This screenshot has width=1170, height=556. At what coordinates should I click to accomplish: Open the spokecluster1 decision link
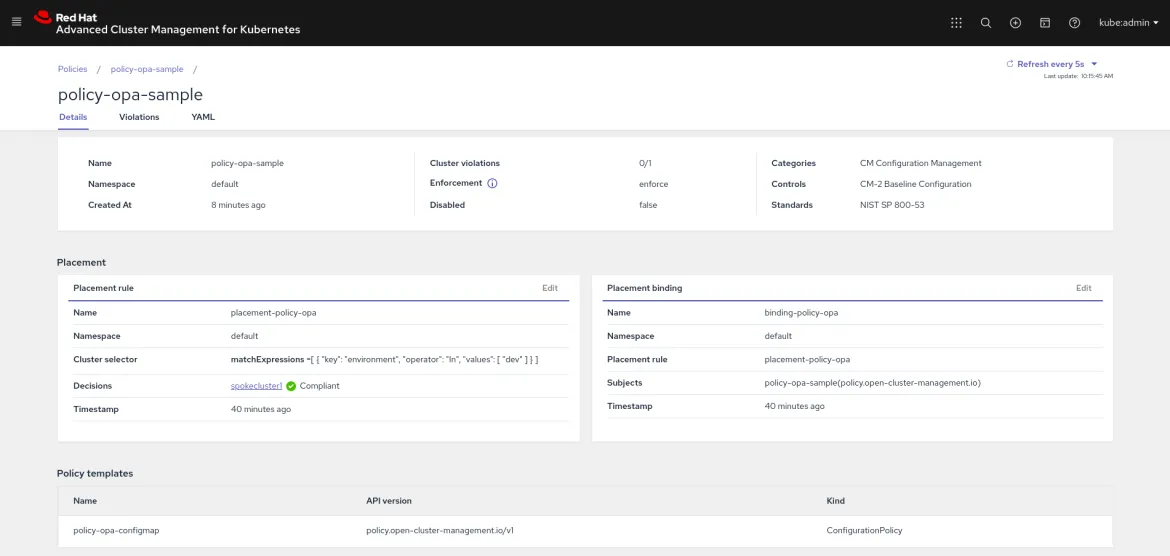(256, 386)
